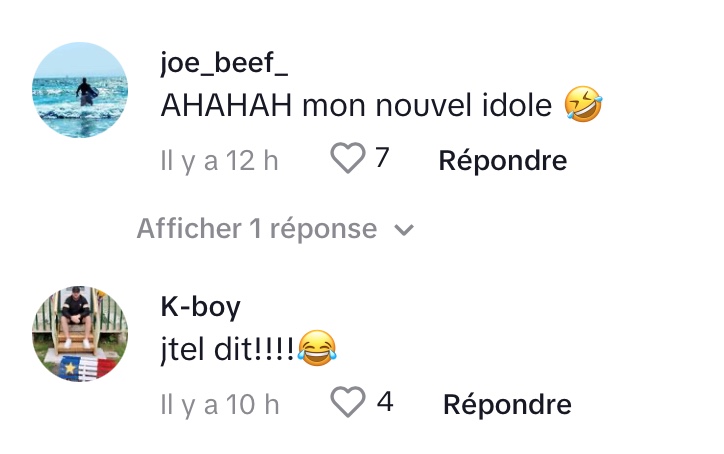Open joe_beef_'s surfer profile picture

80,90
